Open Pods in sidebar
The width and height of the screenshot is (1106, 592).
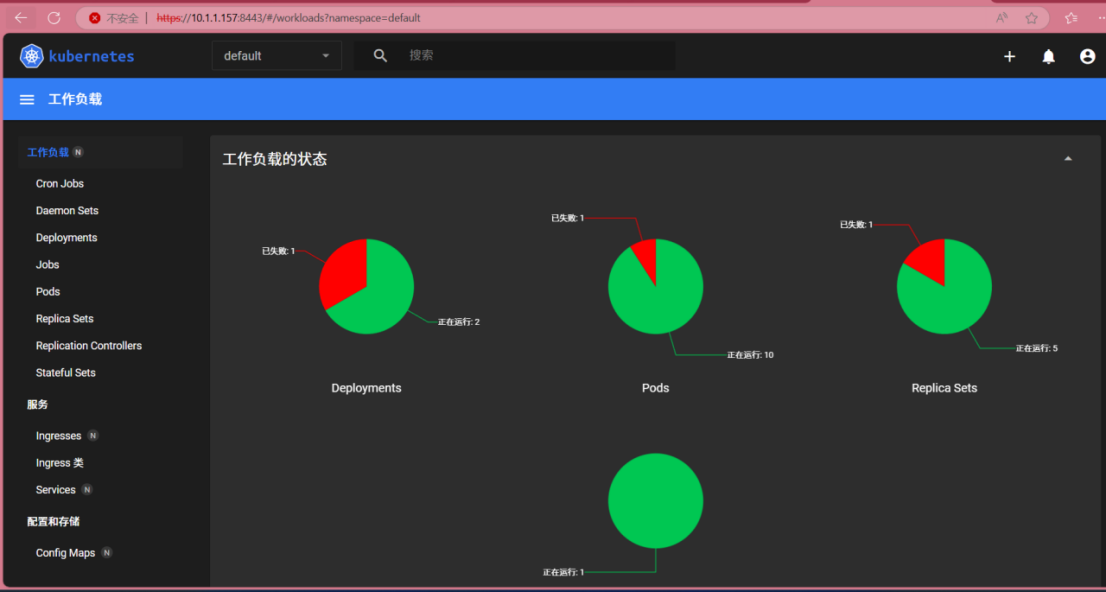tap(48, 291)
